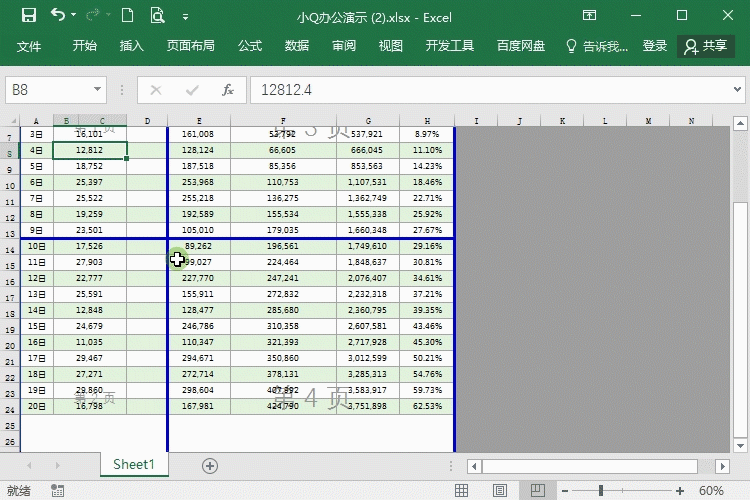Open the 公式 tab
750x500 pixels.
coord(250,46)
